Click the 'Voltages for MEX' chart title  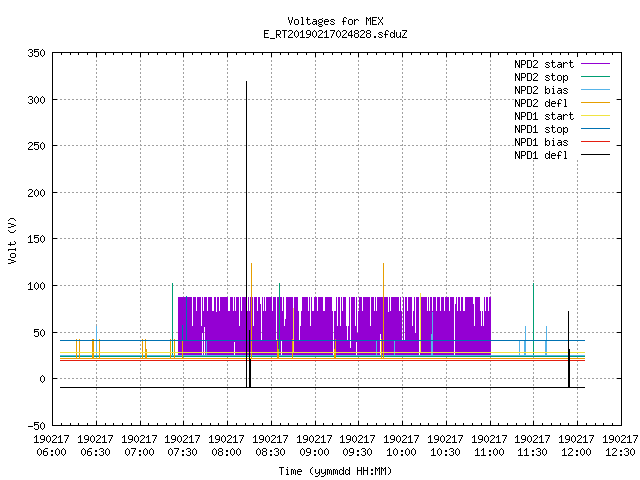tap(335, 21)
